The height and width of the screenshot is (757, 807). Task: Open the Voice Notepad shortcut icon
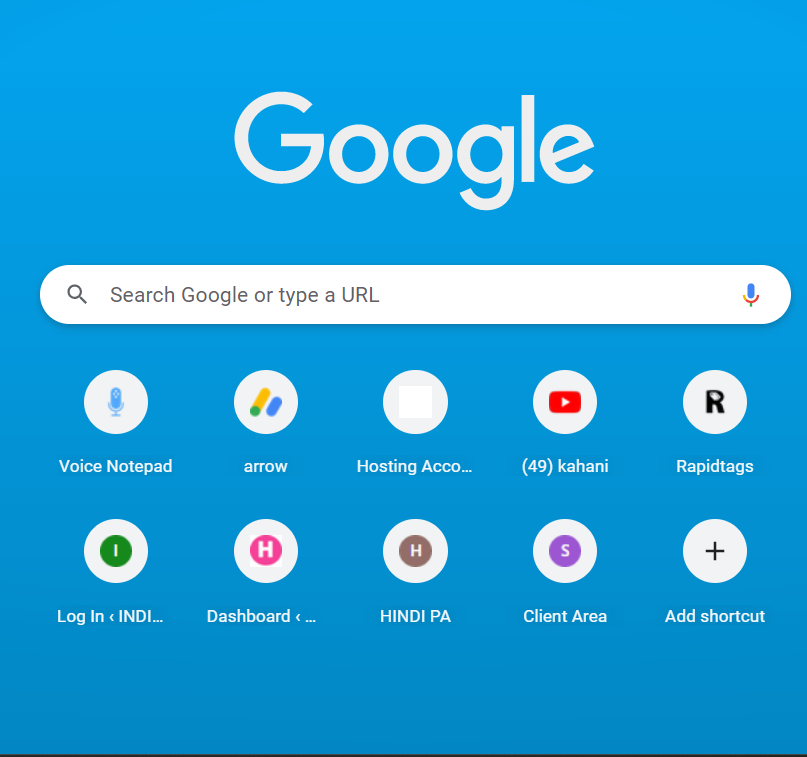(116, 402)
